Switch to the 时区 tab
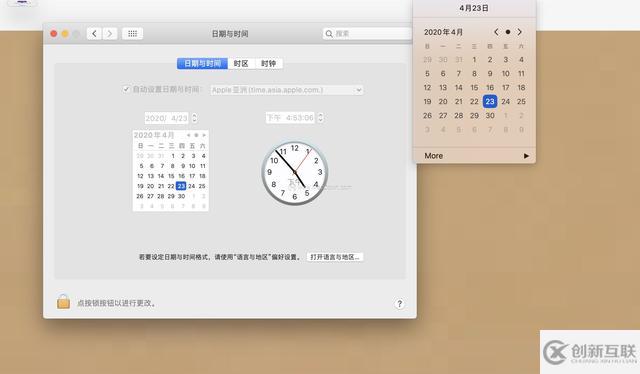Image resolution: width=640 pixels, height=374 pixels. click(x=241, y=63)
